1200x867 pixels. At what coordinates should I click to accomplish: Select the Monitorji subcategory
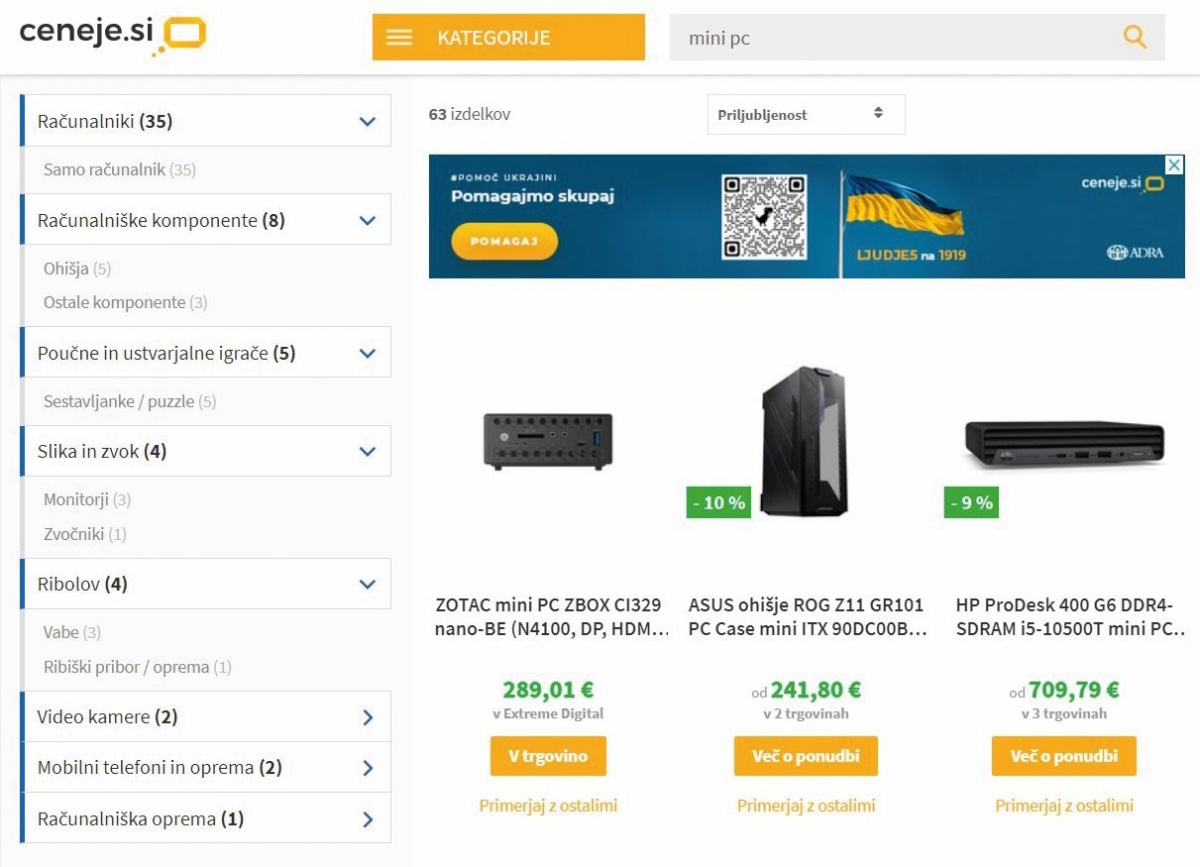point(87,500)
